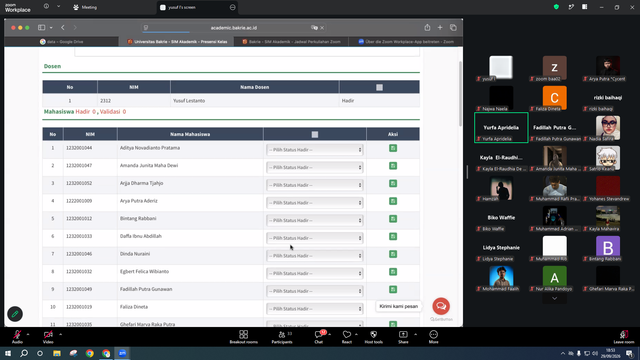Show more participants with gallery down chevron
640x360 pixels.
554,298
